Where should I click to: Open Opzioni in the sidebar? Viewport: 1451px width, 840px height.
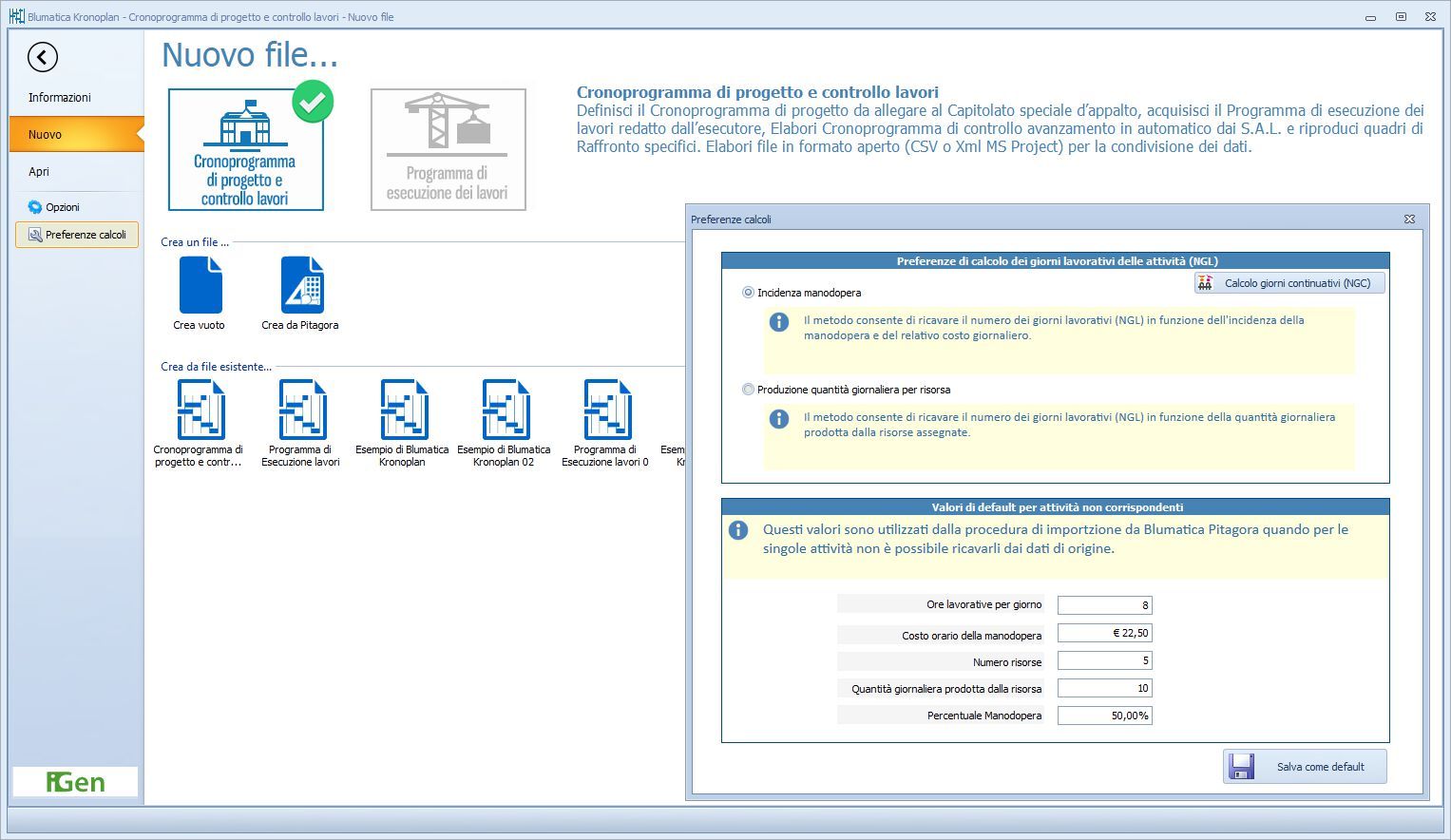click(x=62, y=207)
